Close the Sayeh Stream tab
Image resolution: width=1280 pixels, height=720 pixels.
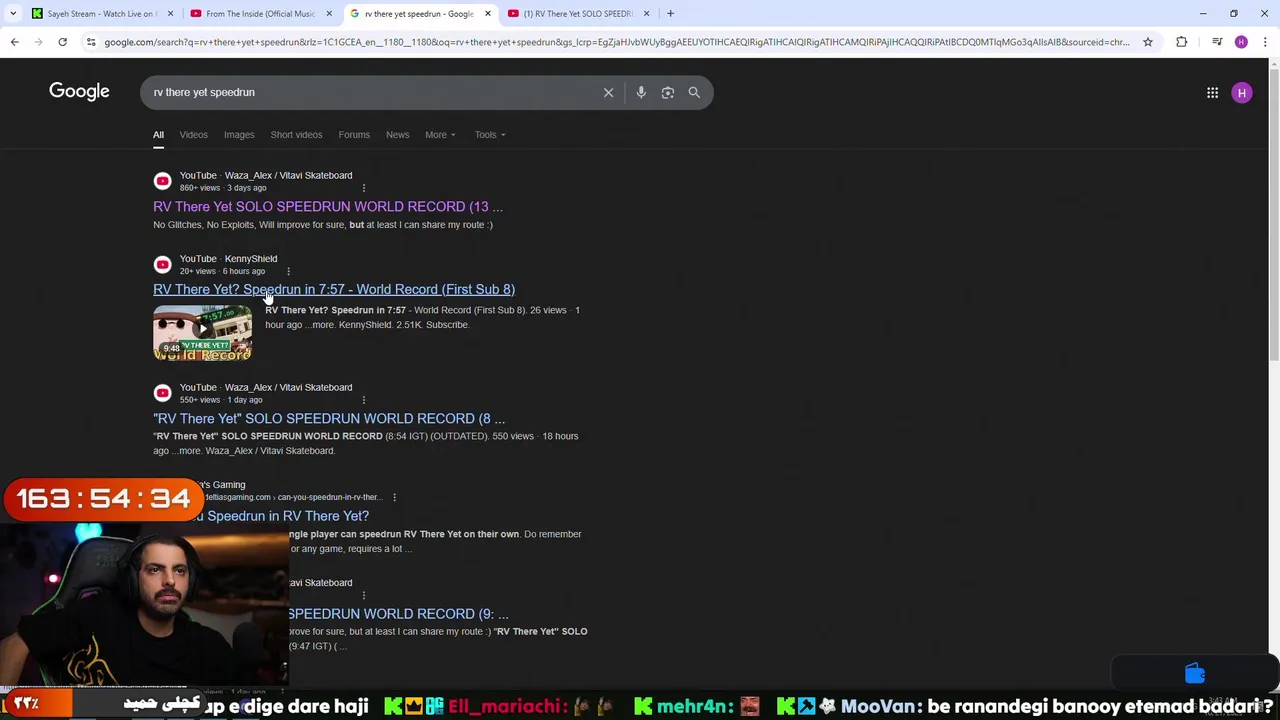tap(170, 14)
